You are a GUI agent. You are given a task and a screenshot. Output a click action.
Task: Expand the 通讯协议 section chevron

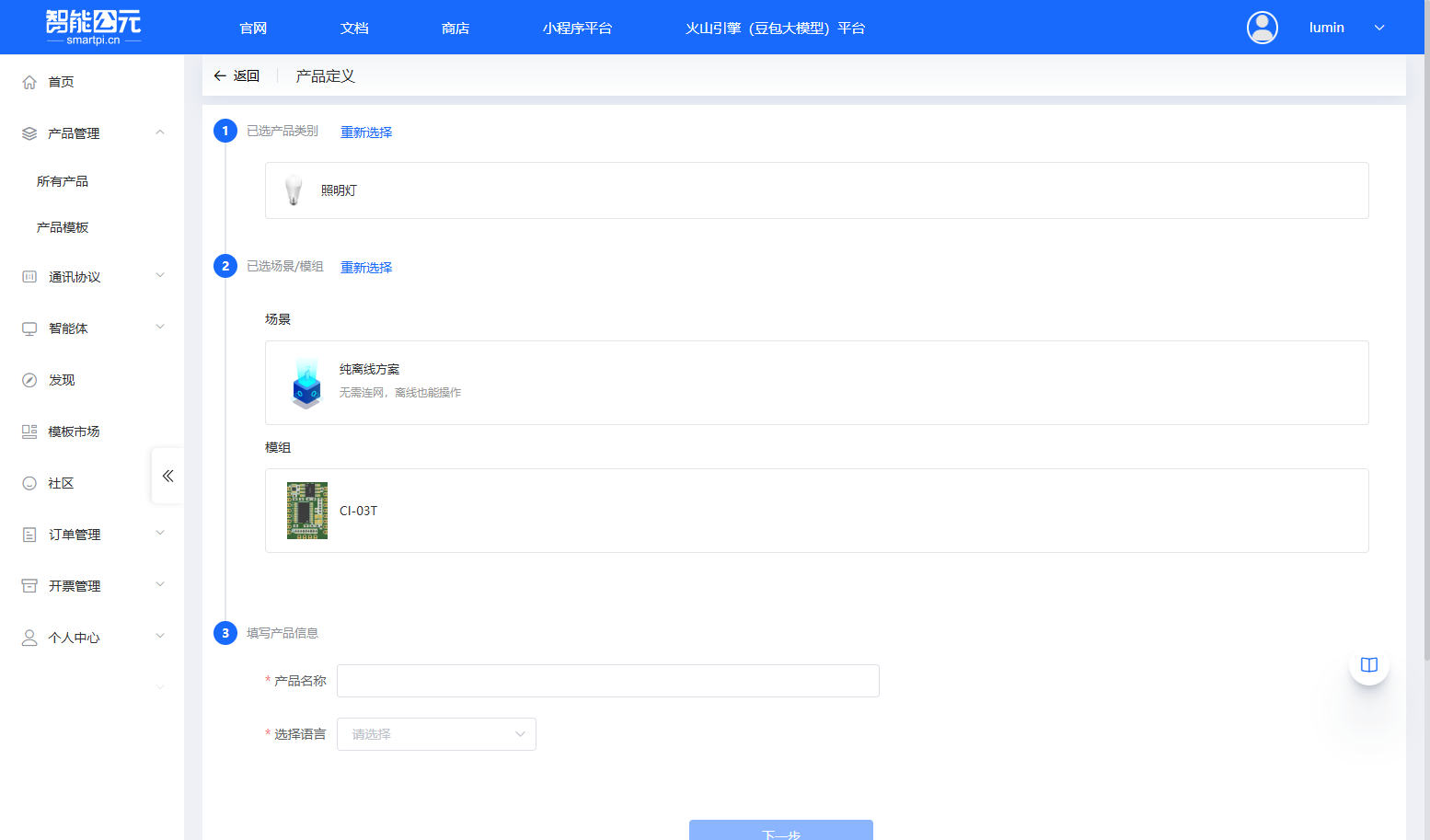coord(160,276)
